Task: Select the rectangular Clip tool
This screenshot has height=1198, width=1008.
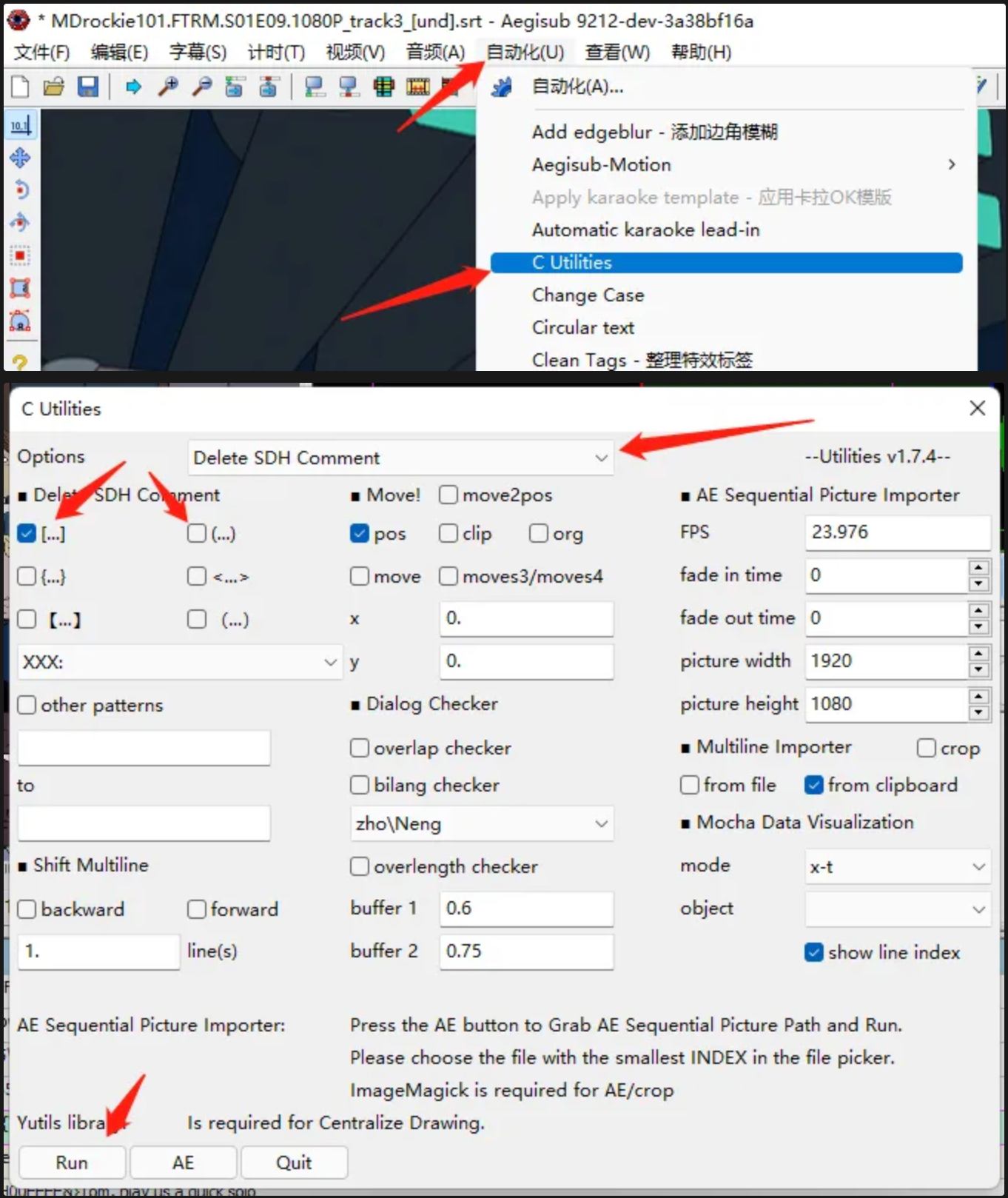Action: click(x=20, y=288)
